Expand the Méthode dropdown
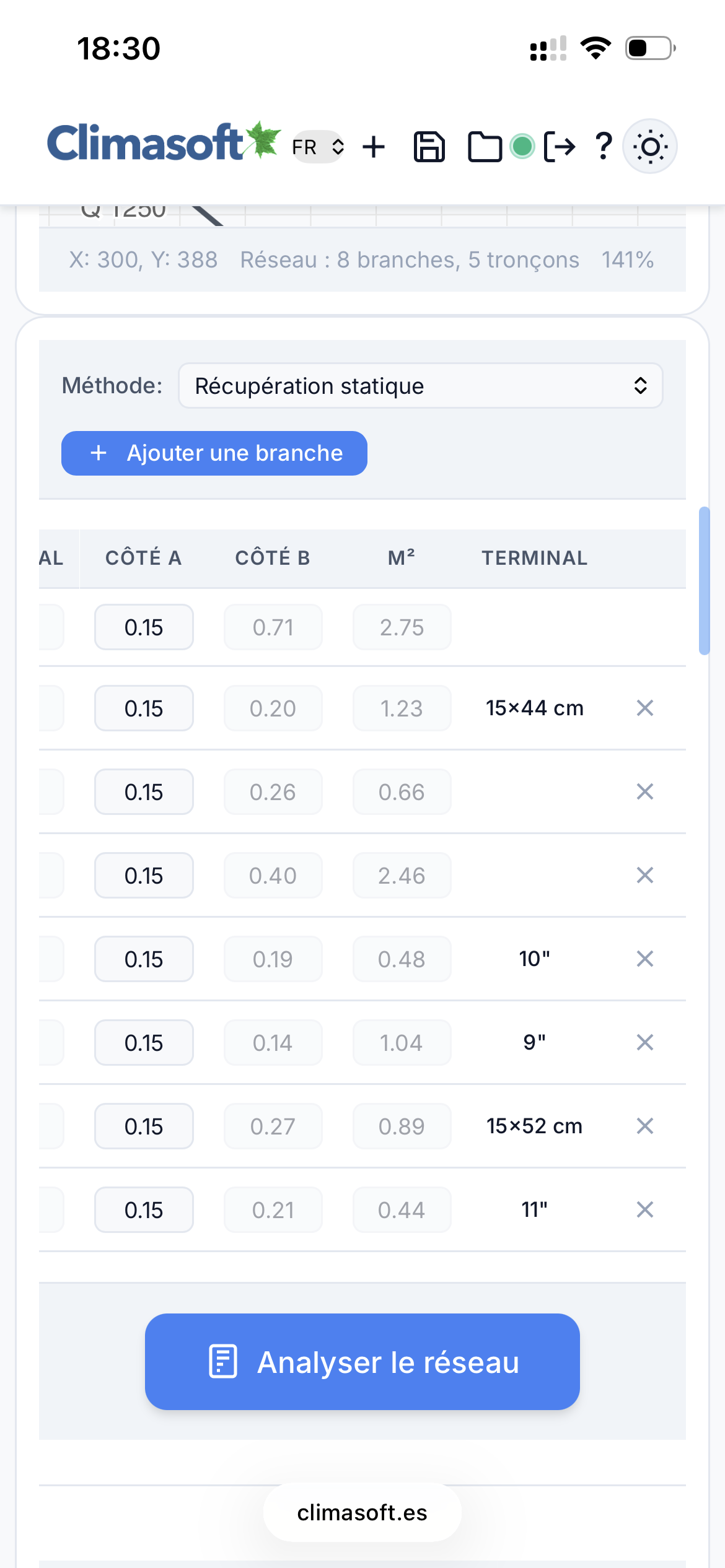 [420, 386]
